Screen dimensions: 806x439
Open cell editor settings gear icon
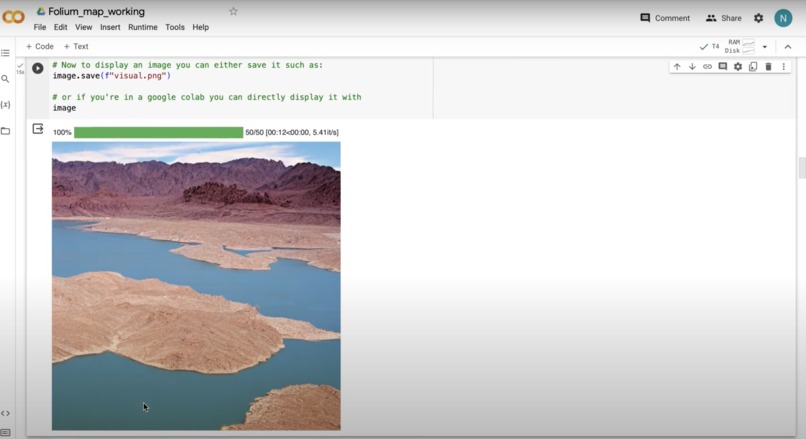click(x=738, y=66)
